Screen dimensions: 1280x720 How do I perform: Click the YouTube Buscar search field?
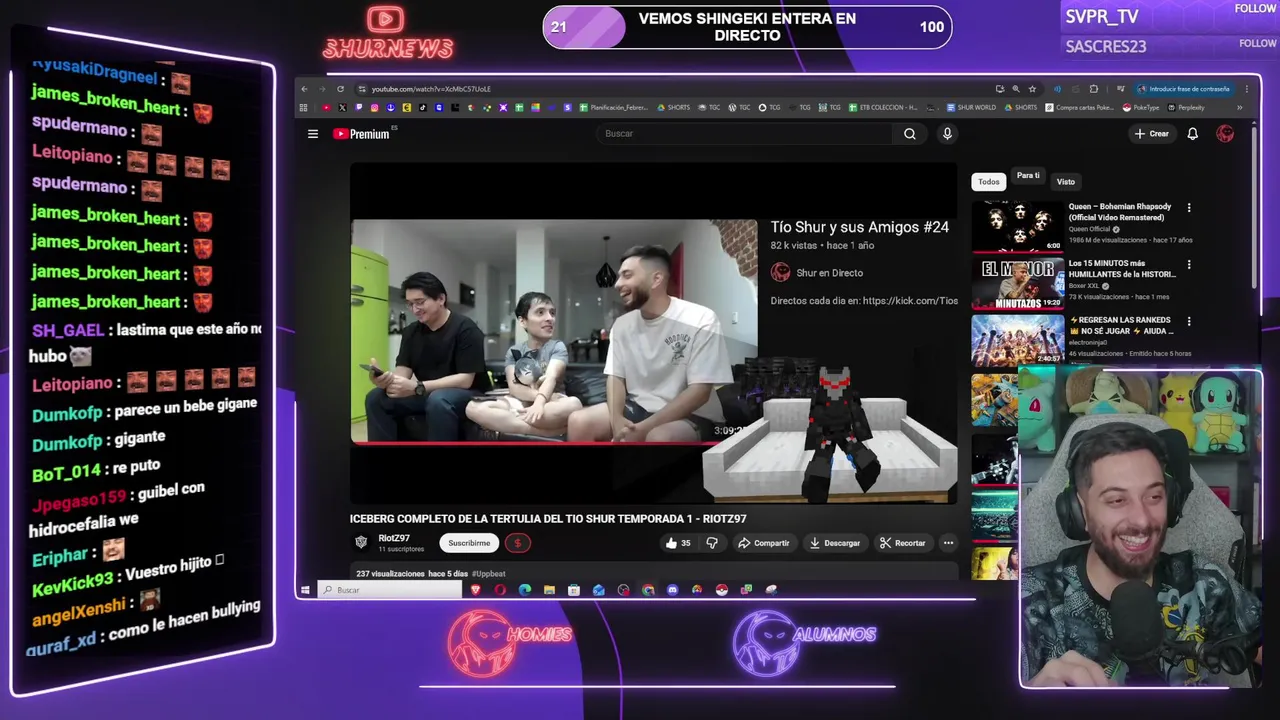(x=744, y=134)
